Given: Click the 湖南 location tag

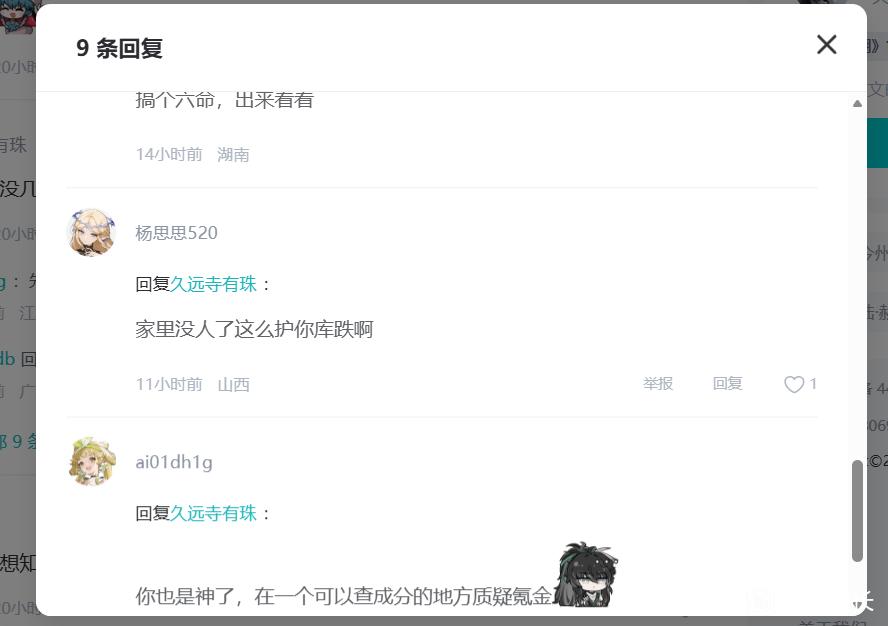Looking at the screenshot, I should (x=233, y=154).
